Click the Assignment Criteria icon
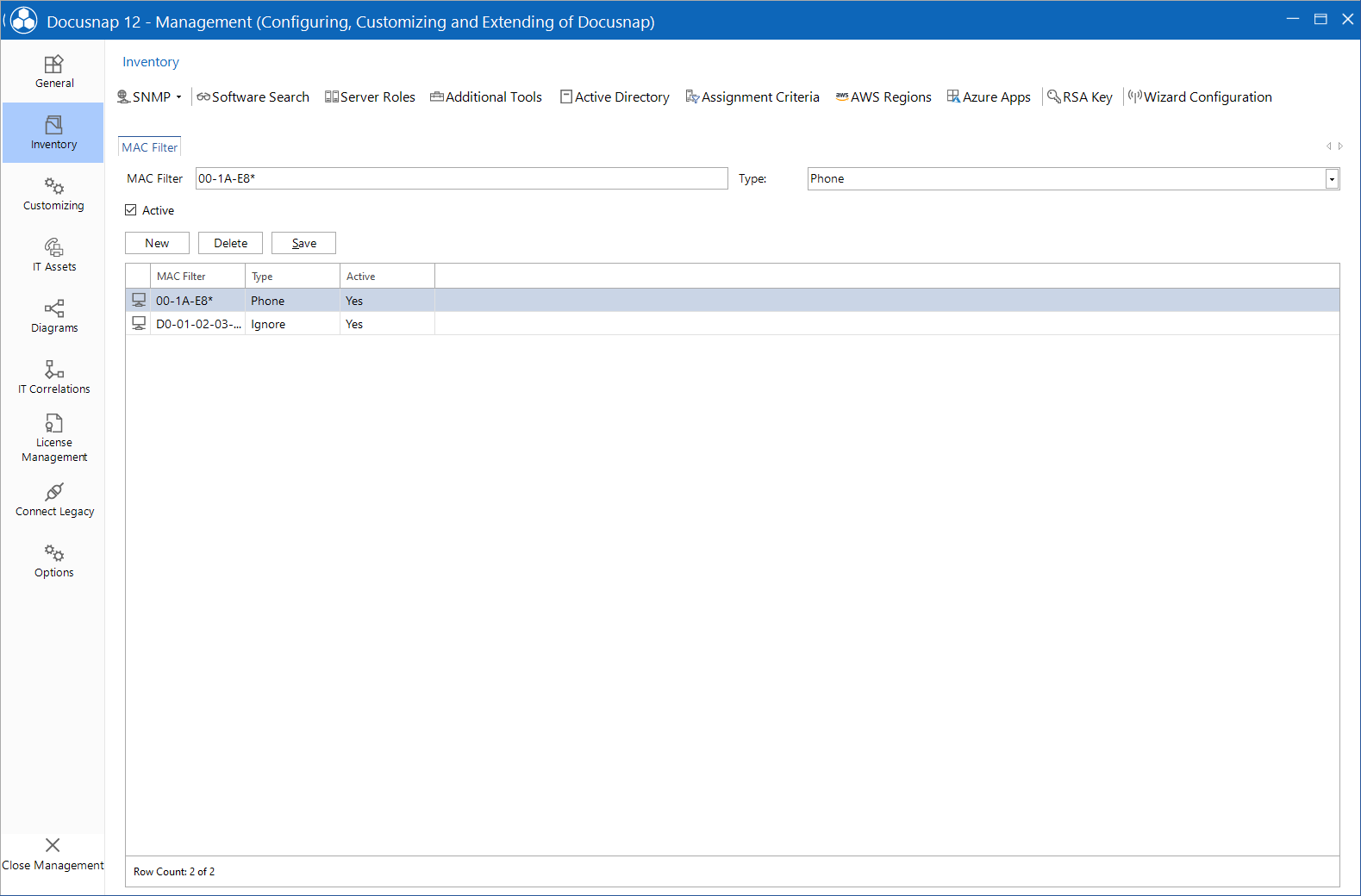 tap(692, 96)
